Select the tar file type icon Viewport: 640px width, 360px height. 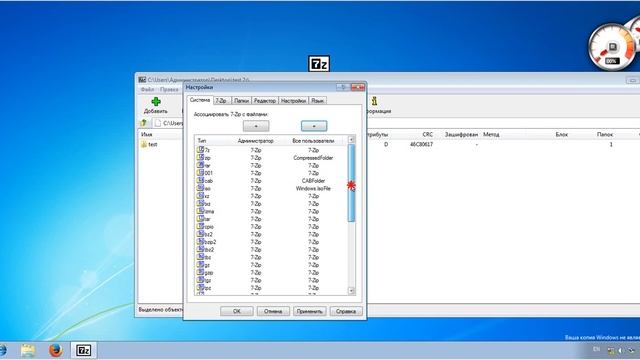pos(200,219)
